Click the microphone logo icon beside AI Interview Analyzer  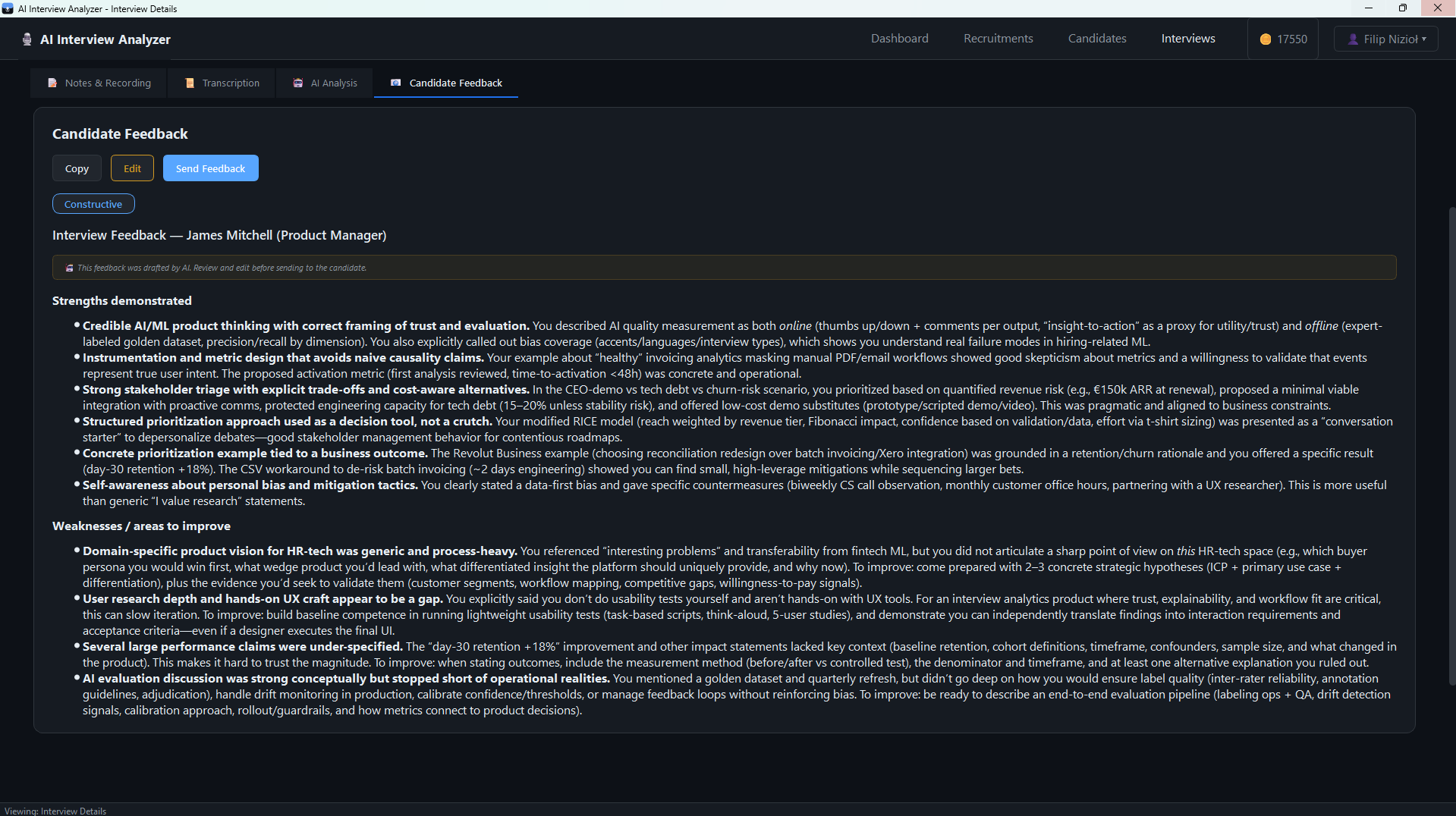[x=27, y=39]
